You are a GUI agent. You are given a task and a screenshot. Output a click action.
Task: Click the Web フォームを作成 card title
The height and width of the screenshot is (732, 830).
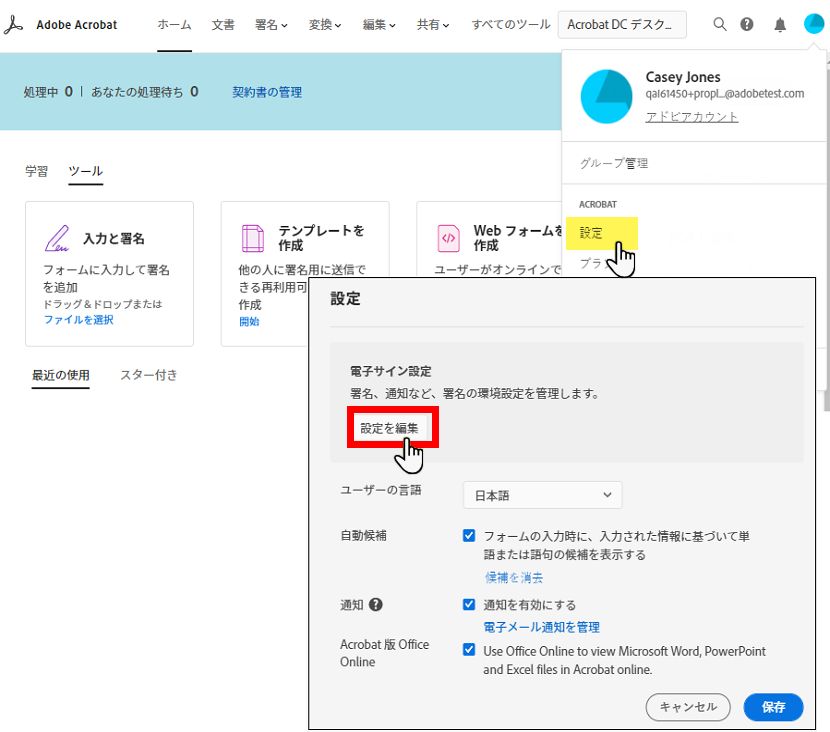[518, 238]
